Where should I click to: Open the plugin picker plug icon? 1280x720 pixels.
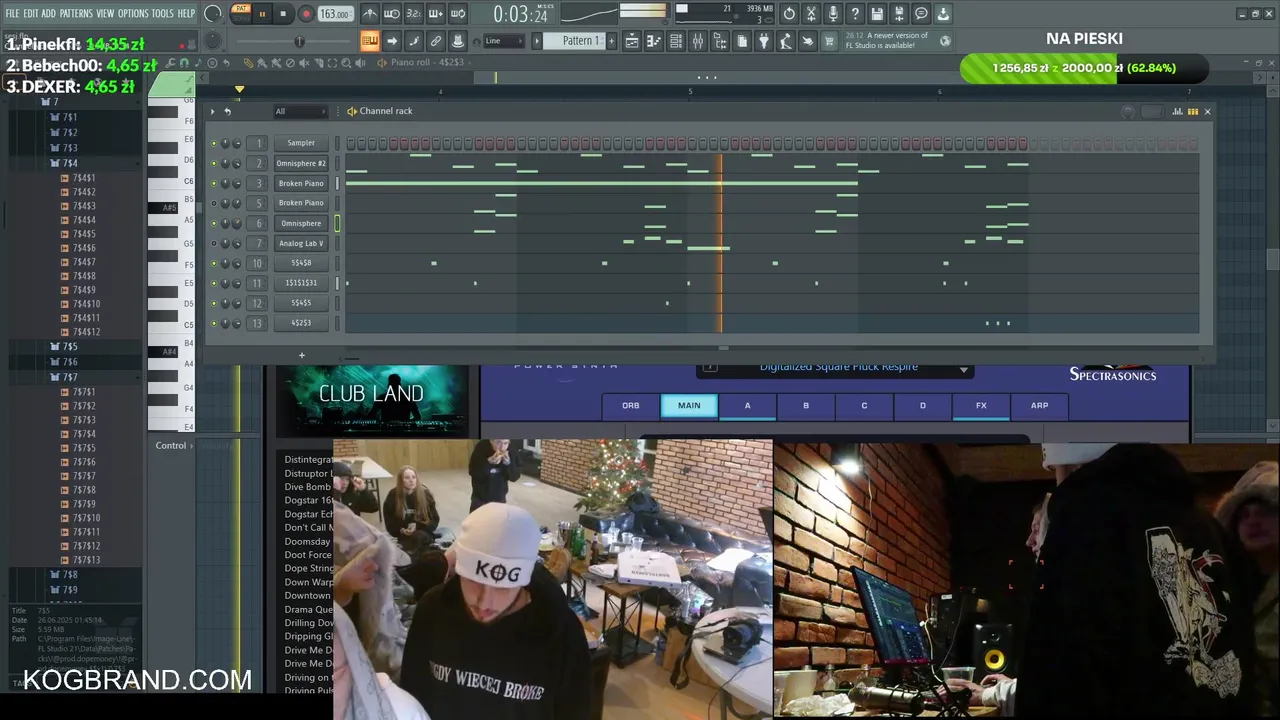[x=764, y=41]
